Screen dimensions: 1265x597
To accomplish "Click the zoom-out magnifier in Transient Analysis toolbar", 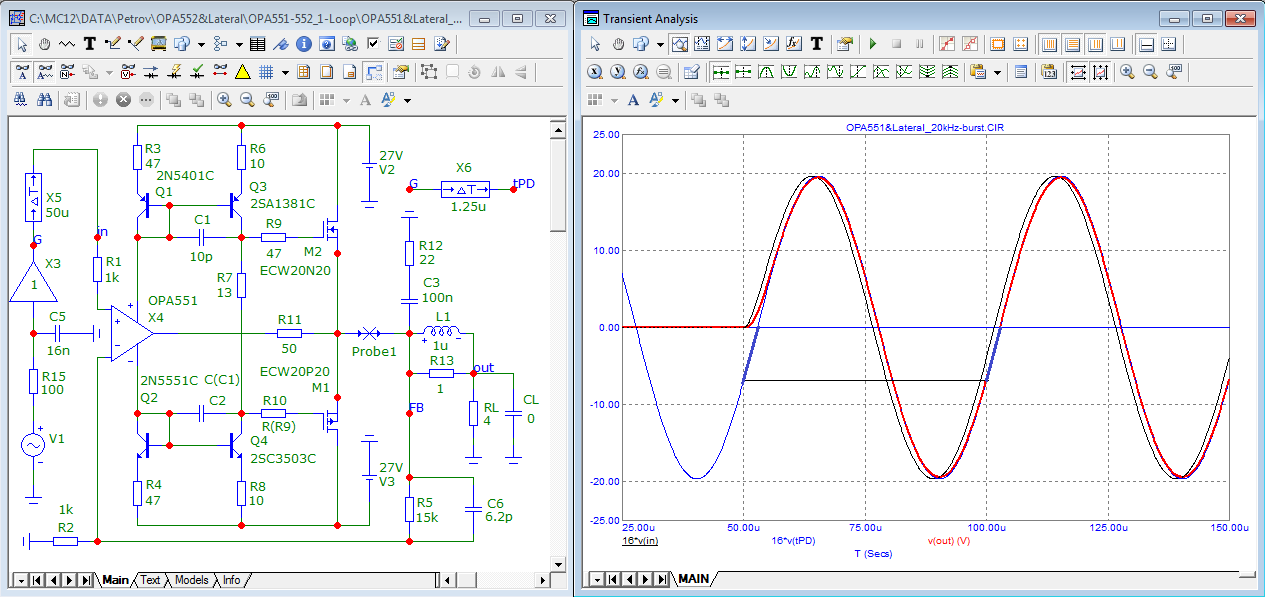I will tap(1150, 72).
